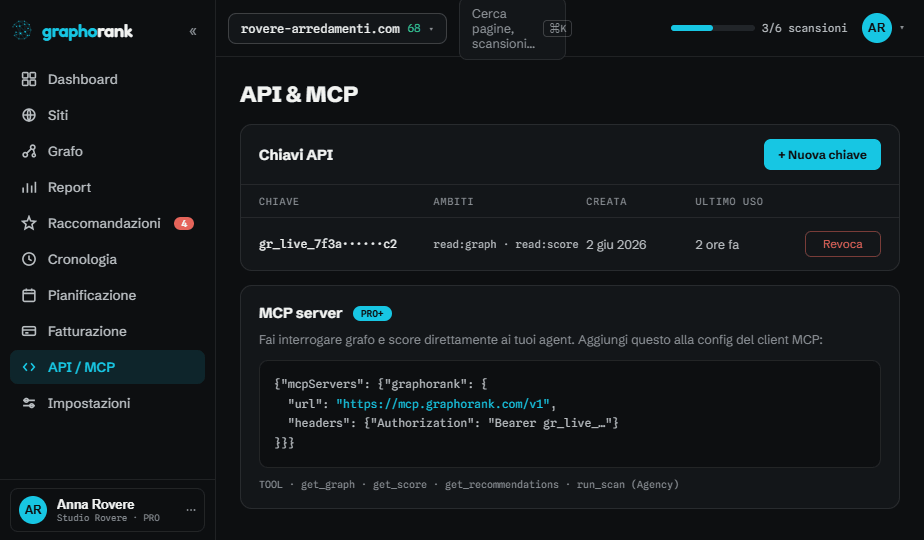This screenshot has width=924, height=540.
Task: Click the run_scan (Agency) tool name
Action: (x=628, y=485)
